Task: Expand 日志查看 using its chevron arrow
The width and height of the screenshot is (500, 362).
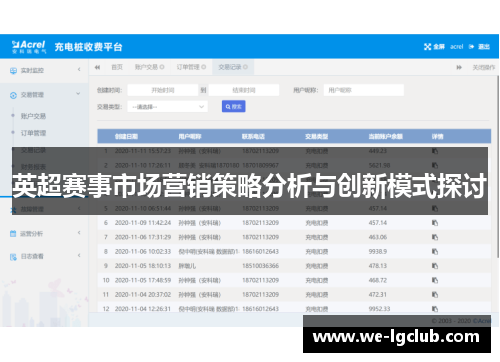Action: (79, 255)
